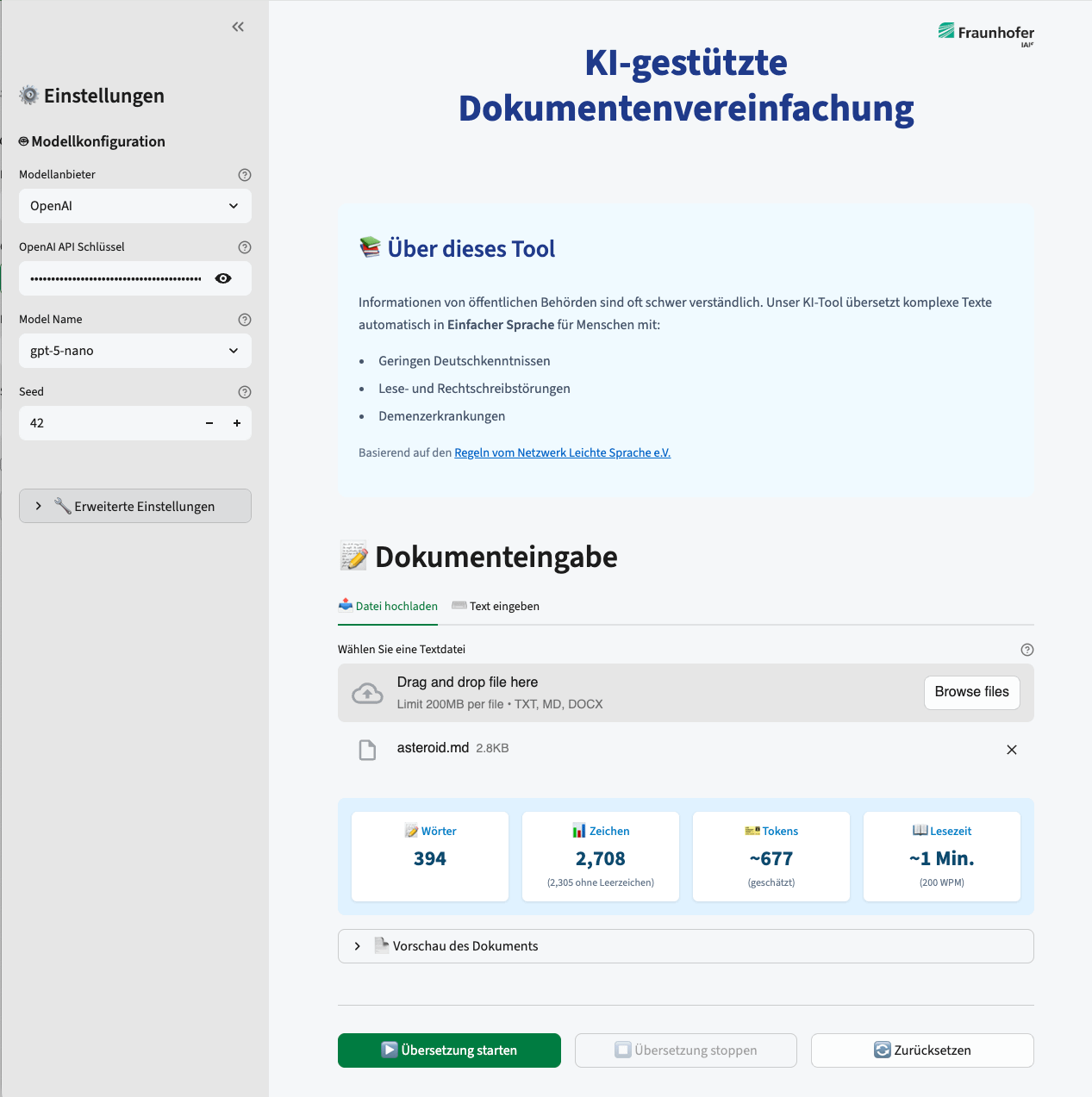Image resolution: width=1092 pixels, height=1097 pixels.
Task: Click the Einstellungen gear icon
Action: (x=29, y=96)
